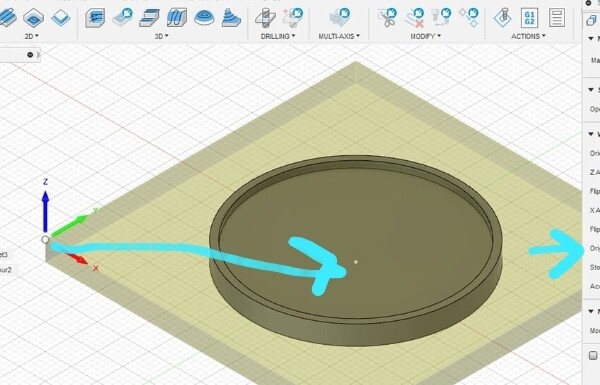
Task: Open the MODIFY dropdown menu
Action: click(426, 36)
